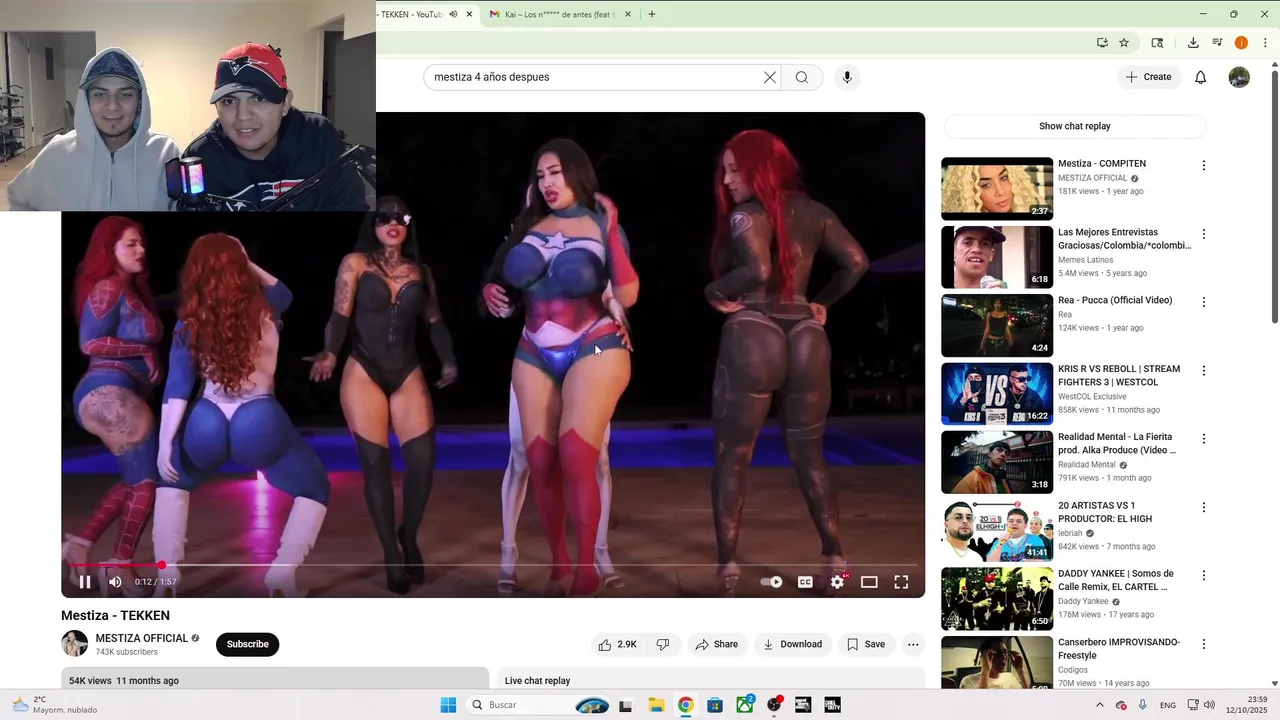Close the Kai Gmail tab
The width and height of the screenshot is (1280, 720).
(628, 14)
